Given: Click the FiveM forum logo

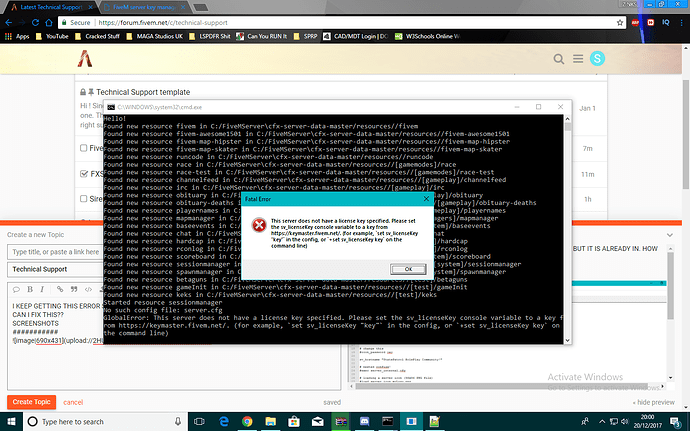Looking at the screenshot, I should 85,59.
